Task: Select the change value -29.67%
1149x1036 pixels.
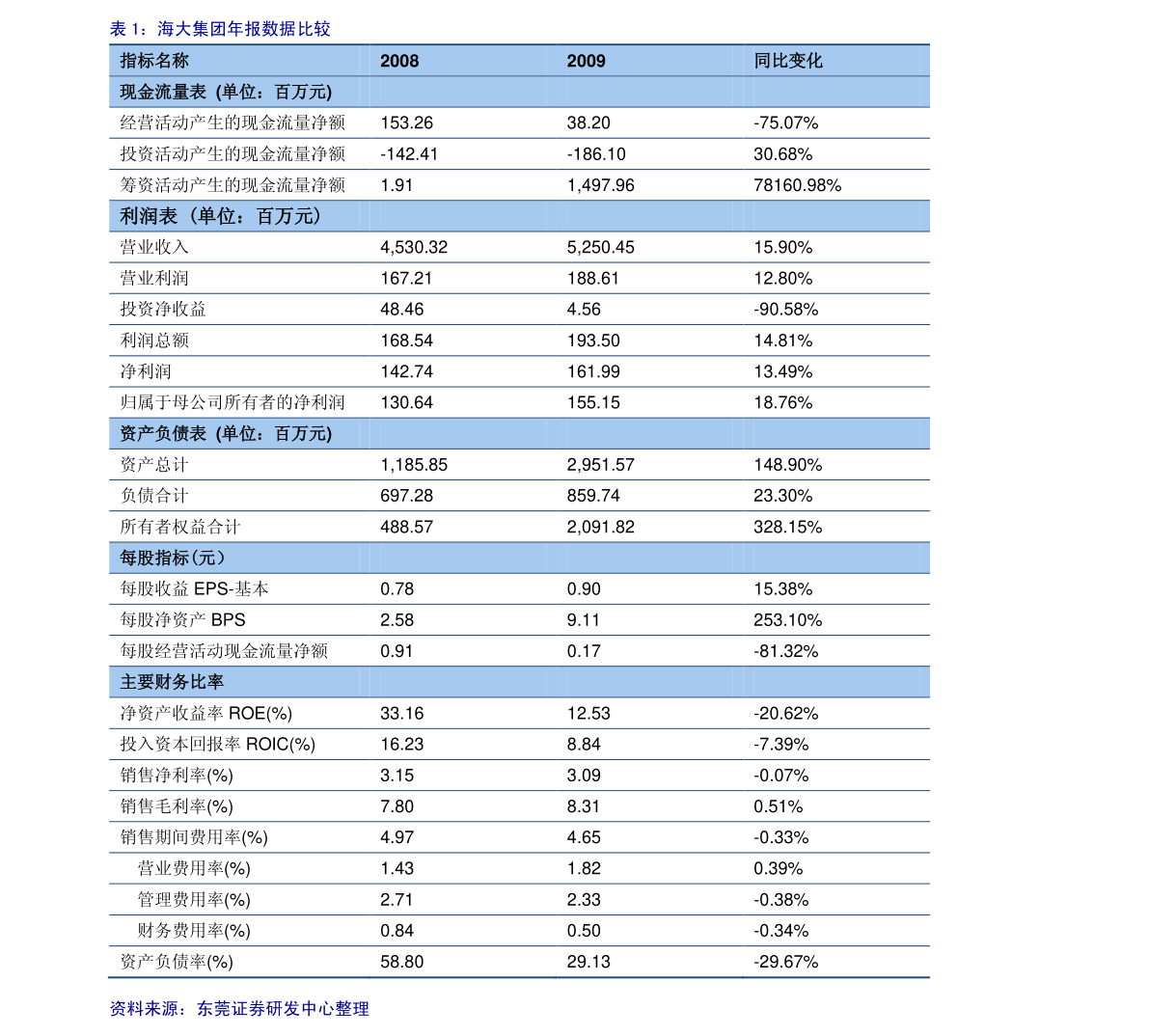Action: 785,962
